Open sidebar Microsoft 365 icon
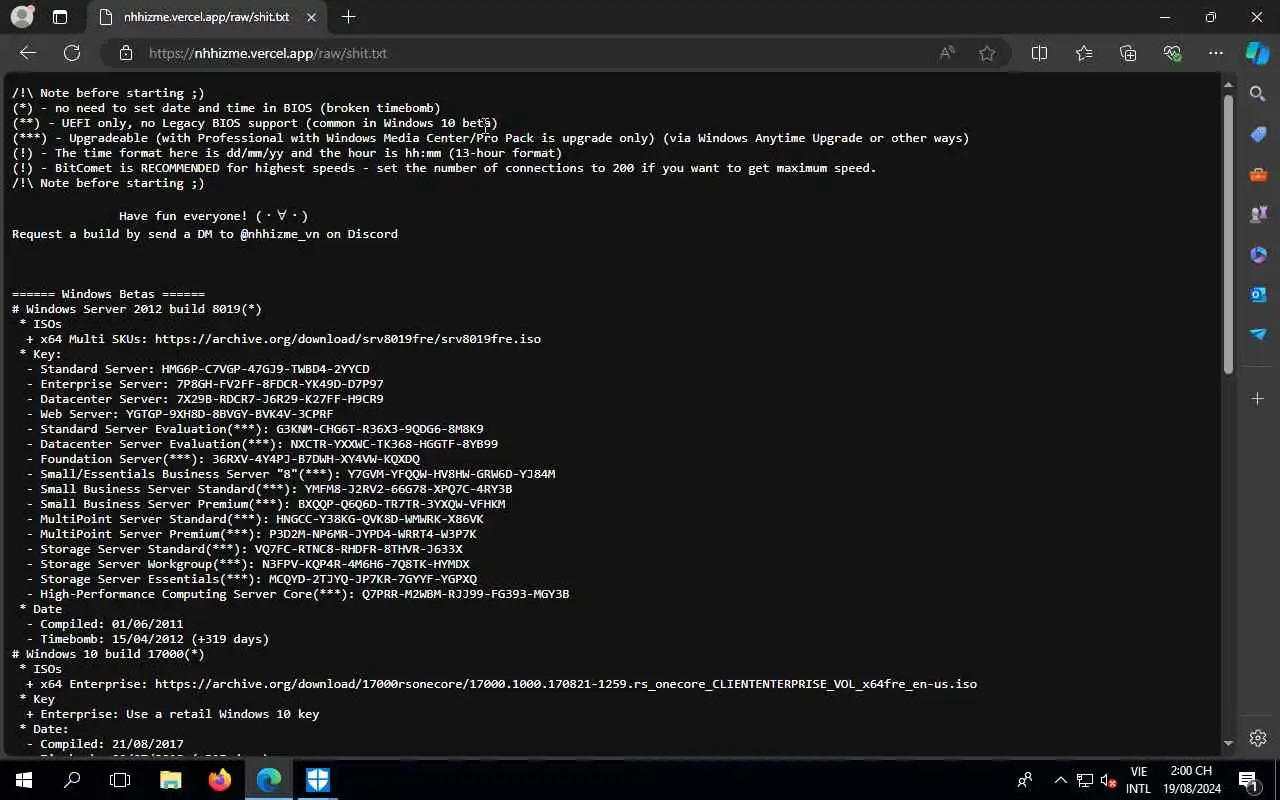 pos(1258,254)
